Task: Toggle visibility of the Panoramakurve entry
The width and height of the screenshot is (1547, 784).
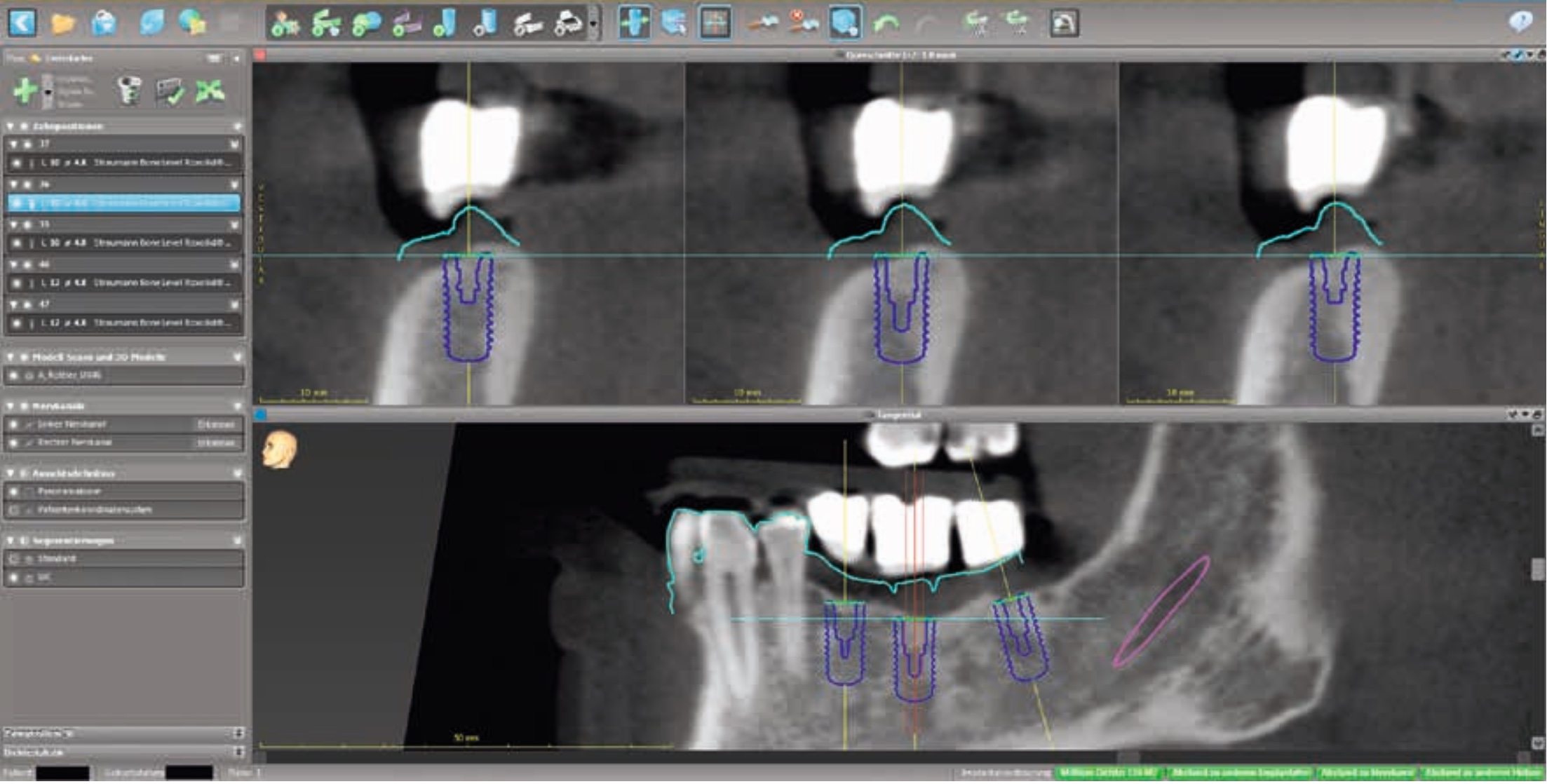Action: click(x=13, y=492)
